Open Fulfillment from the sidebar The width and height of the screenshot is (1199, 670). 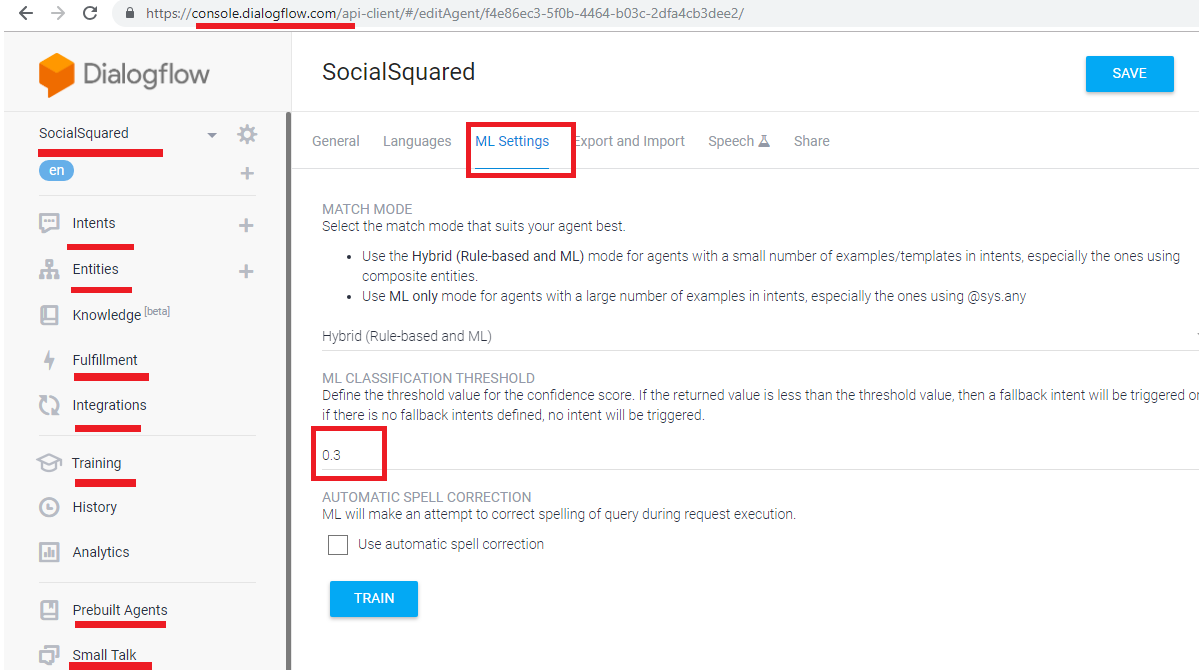click(x=105, y=360)
